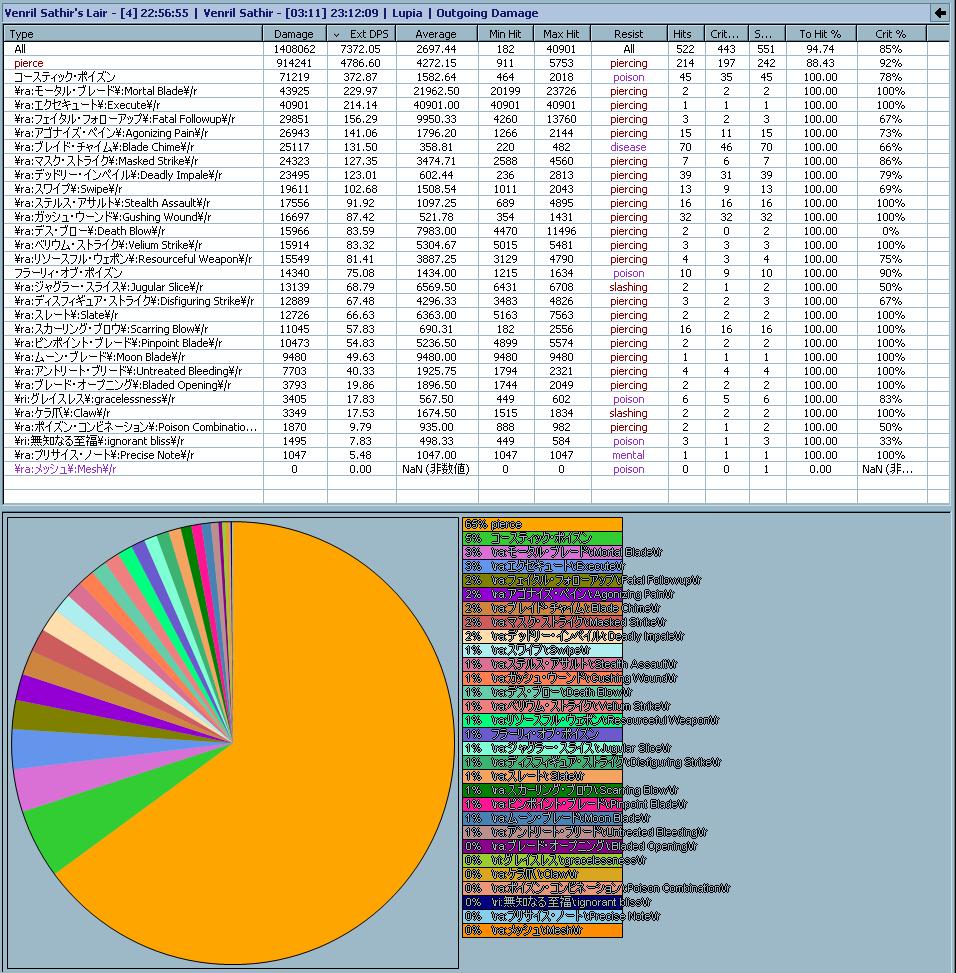The image size is (956, 973).
Task: Click the 7372.05 Ext DPS cell
Action: [x=360, y=49]
